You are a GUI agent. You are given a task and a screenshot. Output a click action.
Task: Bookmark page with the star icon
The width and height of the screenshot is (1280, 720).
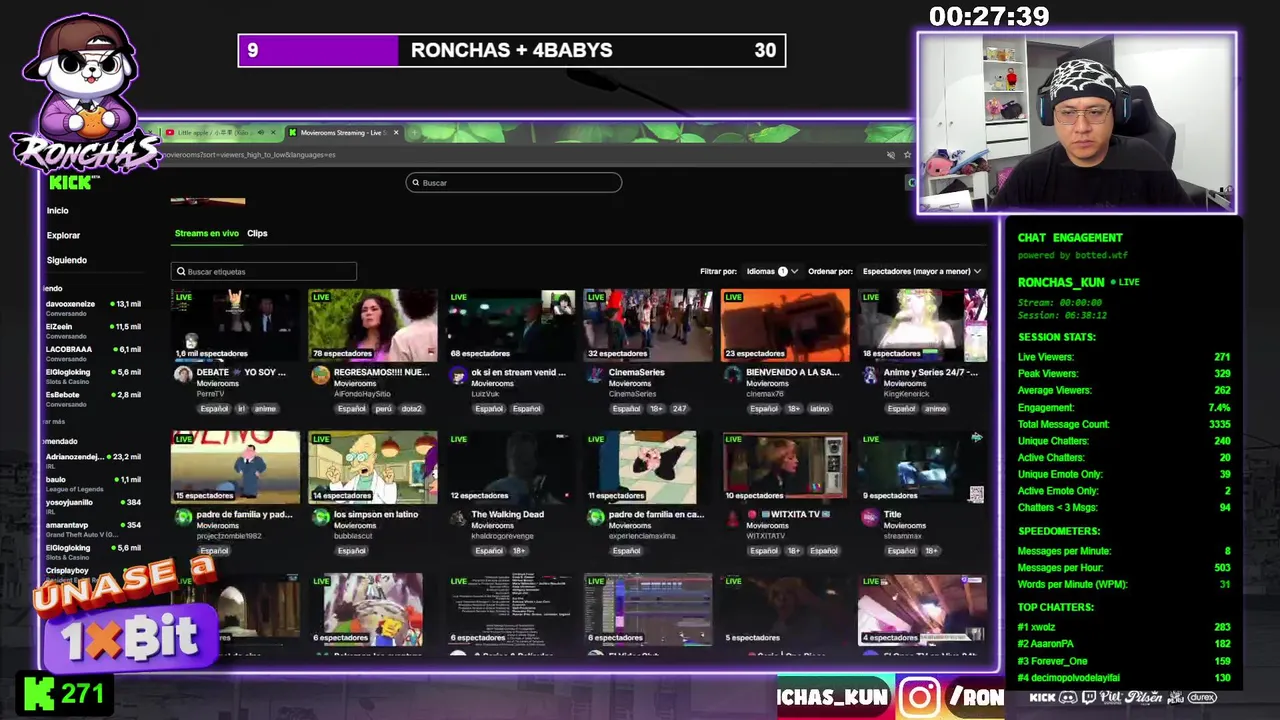(907, 155)
